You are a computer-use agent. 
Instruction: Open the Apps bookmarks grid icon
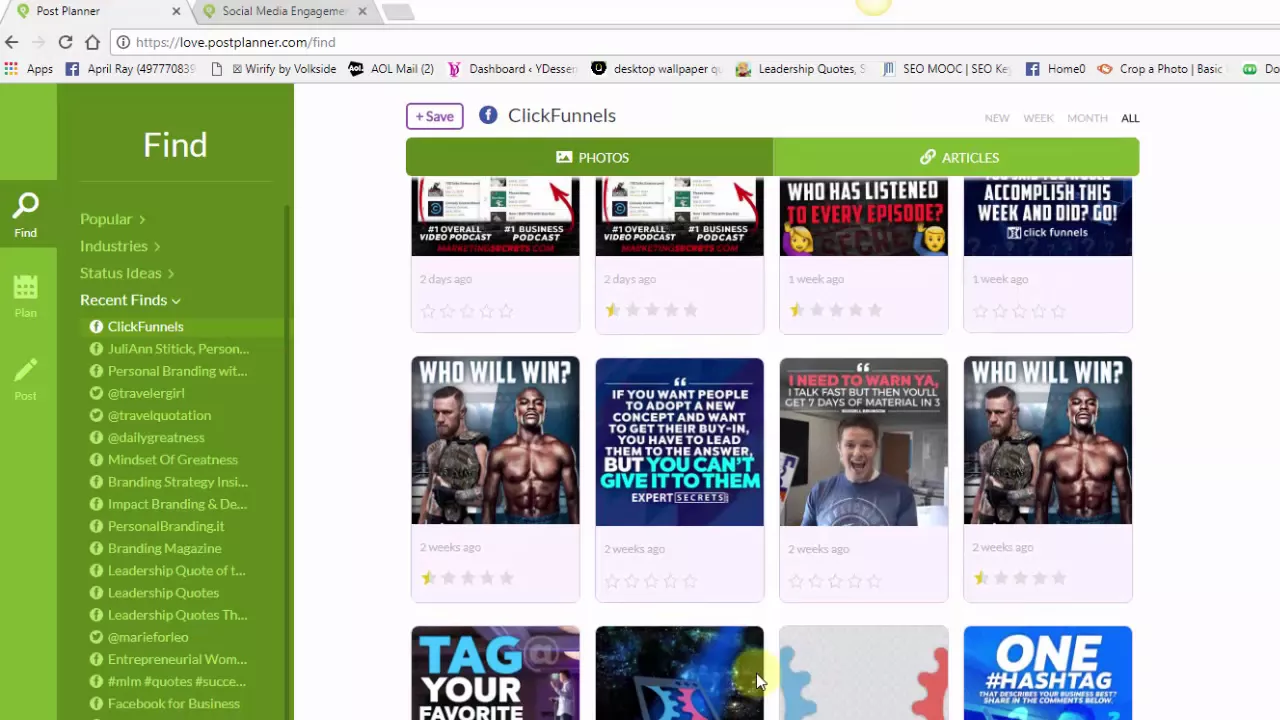pyautogui.click(x=12, y=69)
